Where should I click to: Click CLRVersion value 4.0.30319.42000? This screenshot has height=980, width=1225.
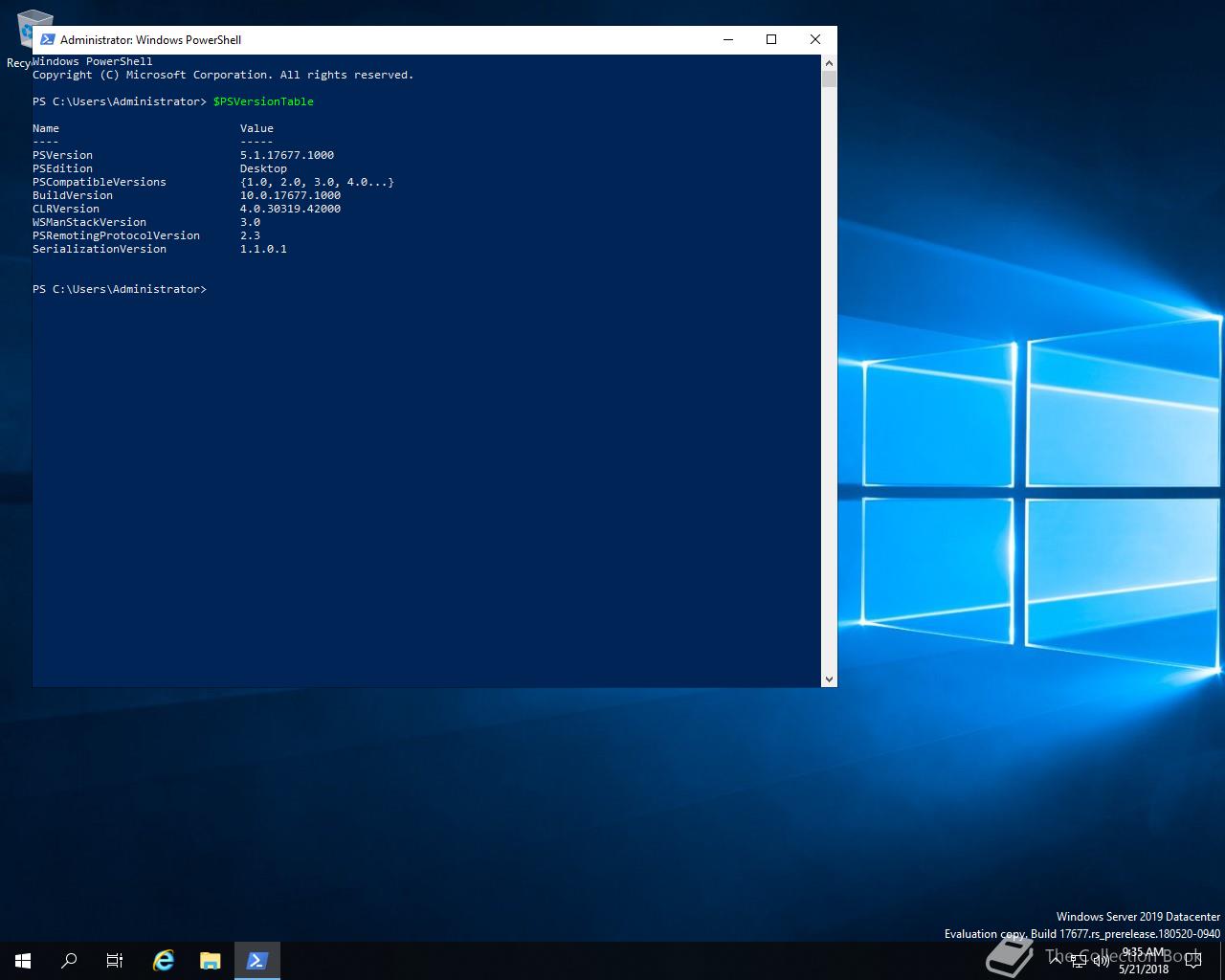coord(290,209)
